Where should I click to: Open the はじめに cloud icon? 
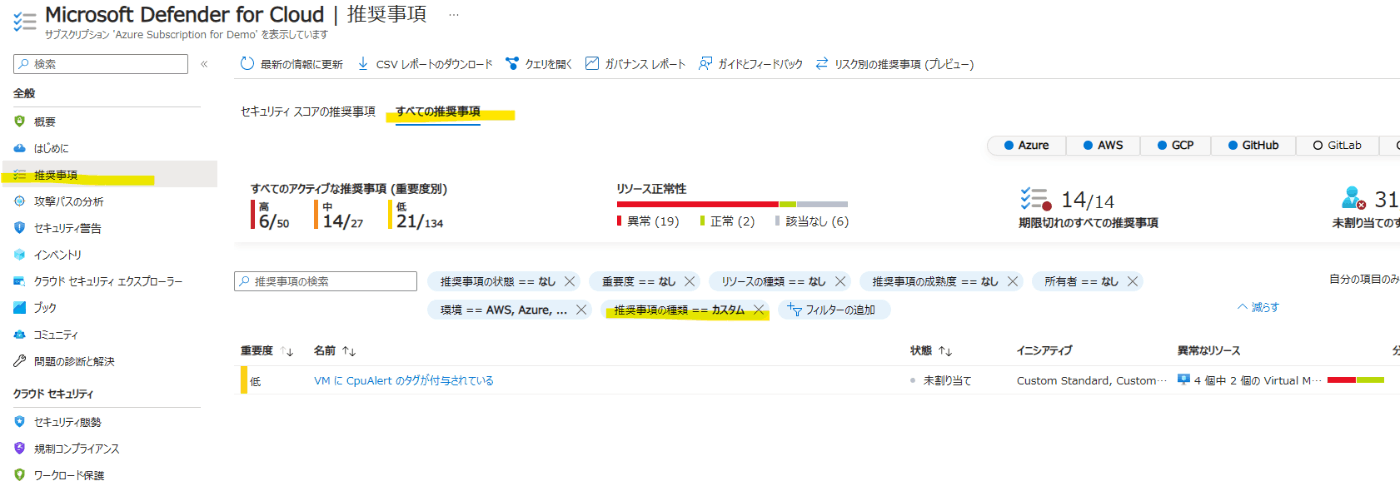click(x=20, y=148)
